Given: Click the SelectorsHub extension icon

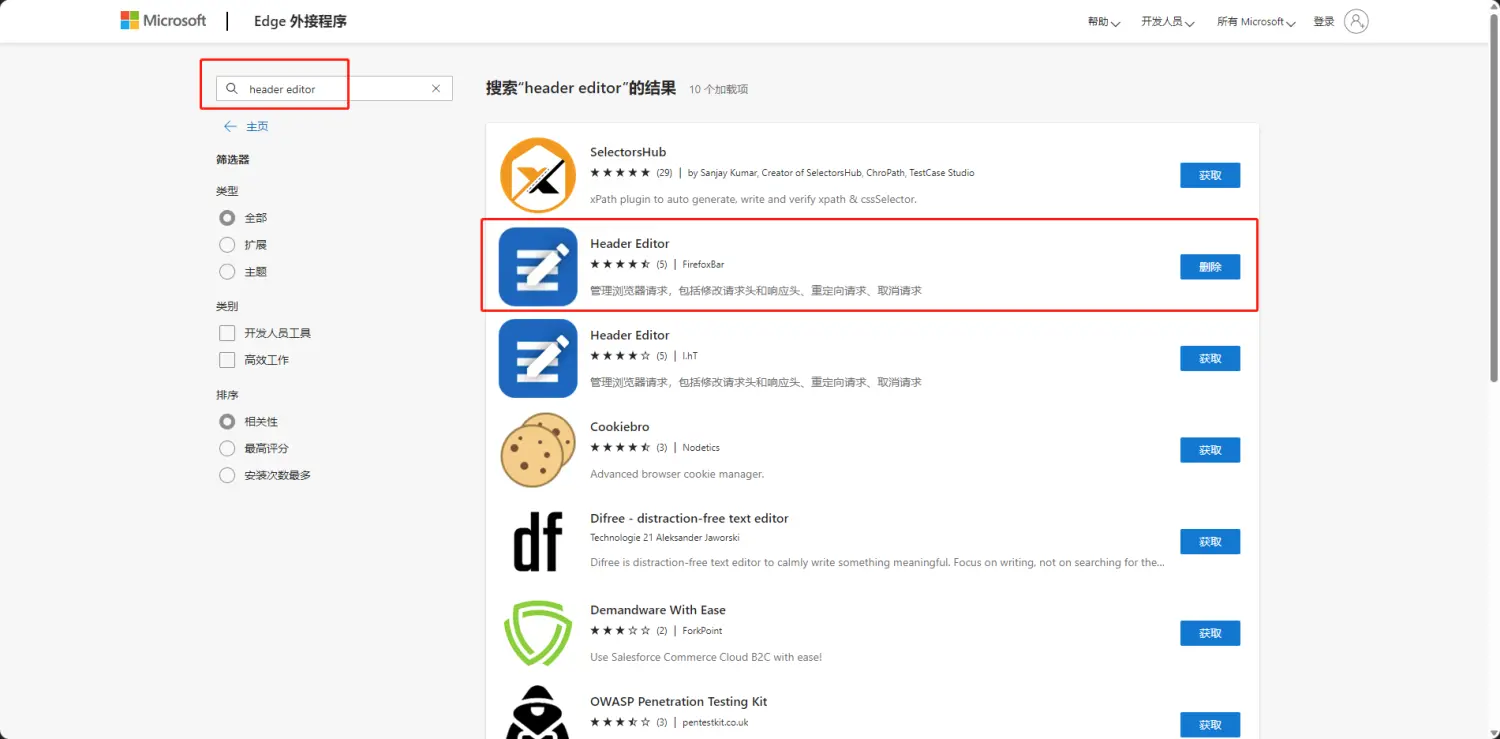Looking at the screenshot, I should 538,175.
